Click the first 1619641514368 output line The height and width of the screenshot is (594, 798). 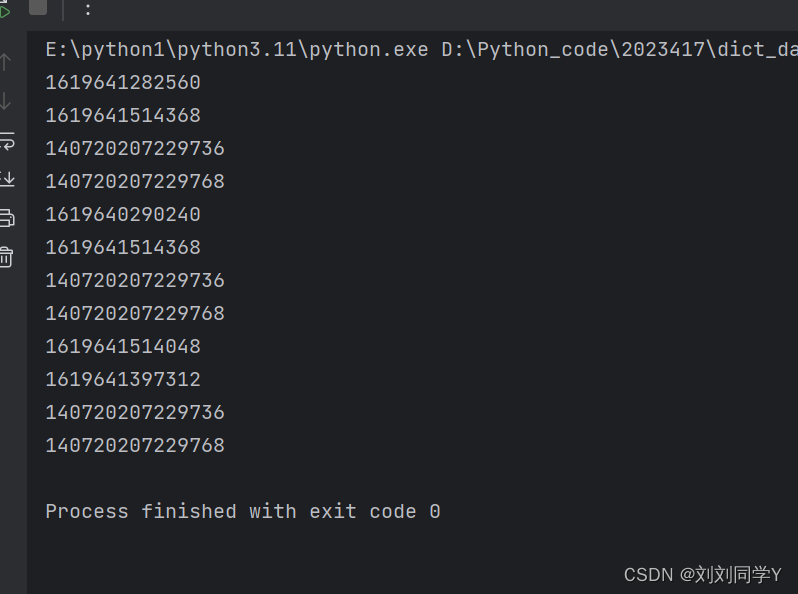(x=123, y=116)
